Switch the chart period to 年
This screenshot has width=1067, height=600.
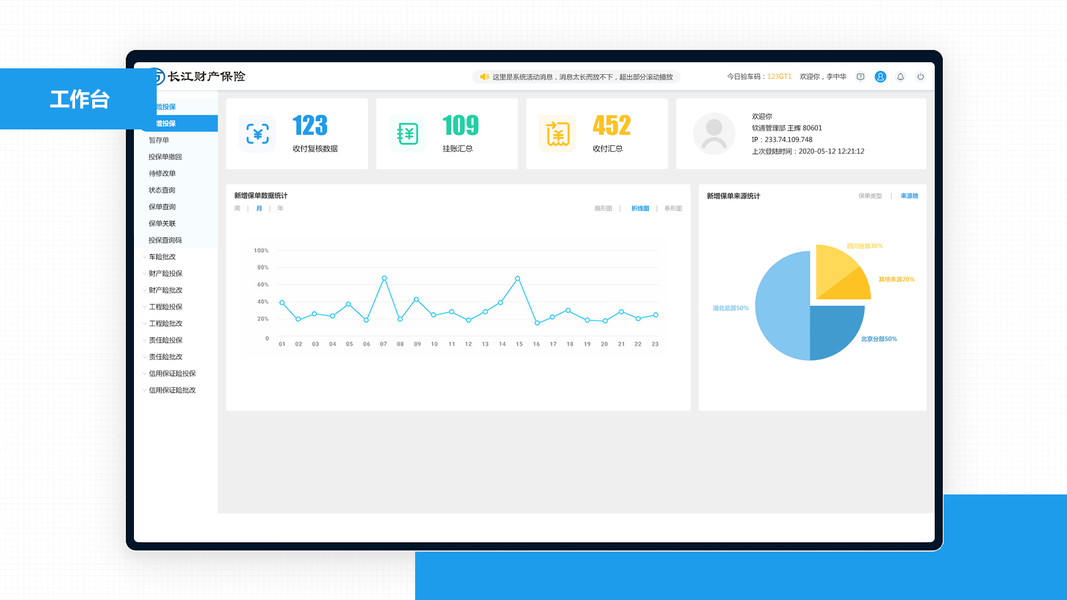[x=280, y=208]
